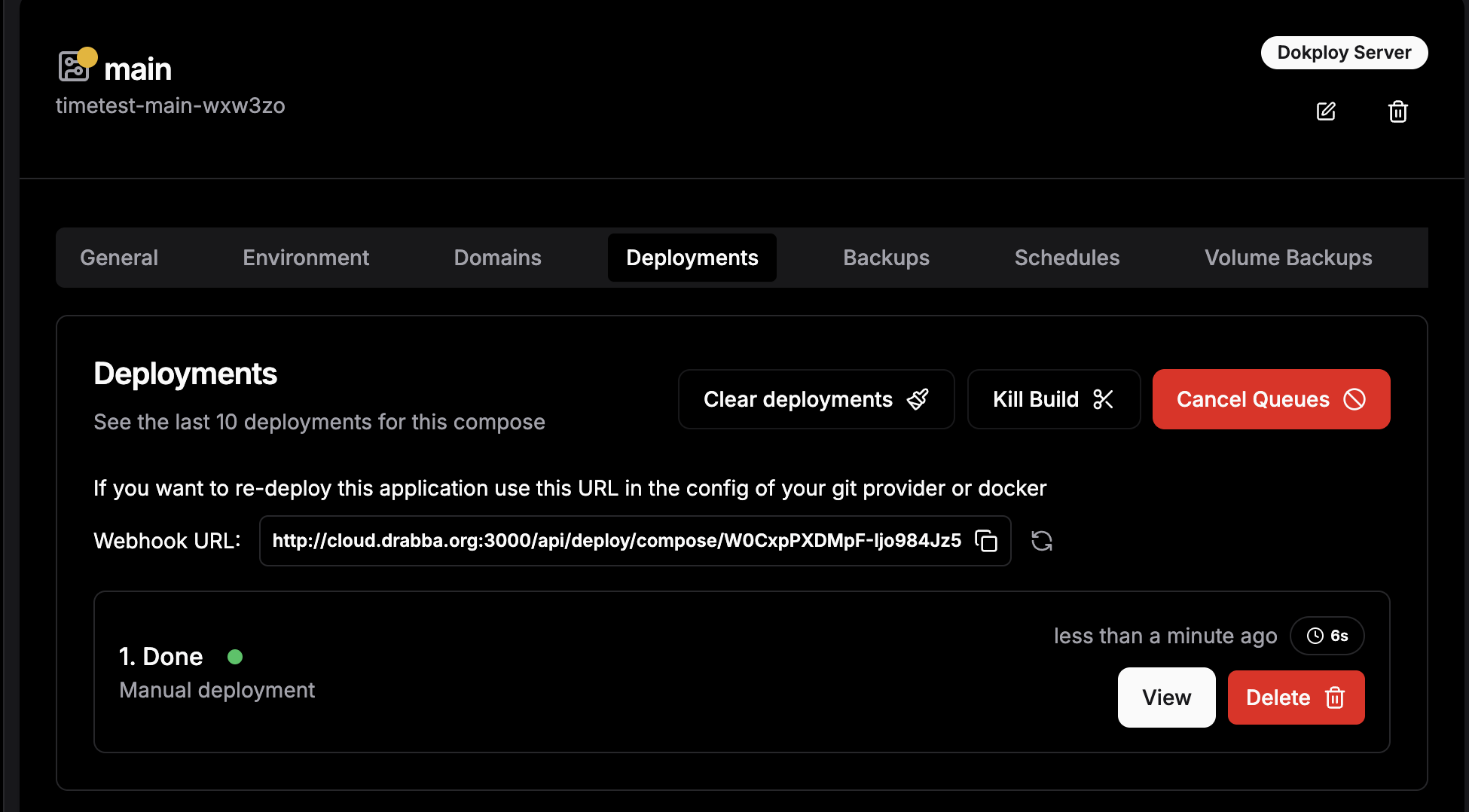The height and width of the screenshot is (812, 1469).
Task: Switch to the Schedules tab
Action: [x=1067, y=258]
